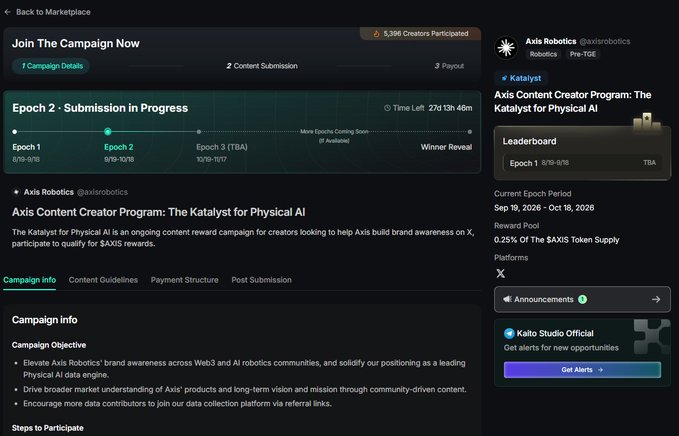Click the Steps to Participate subheading
This screenshot has height=436, width=679.
(48, 428)
